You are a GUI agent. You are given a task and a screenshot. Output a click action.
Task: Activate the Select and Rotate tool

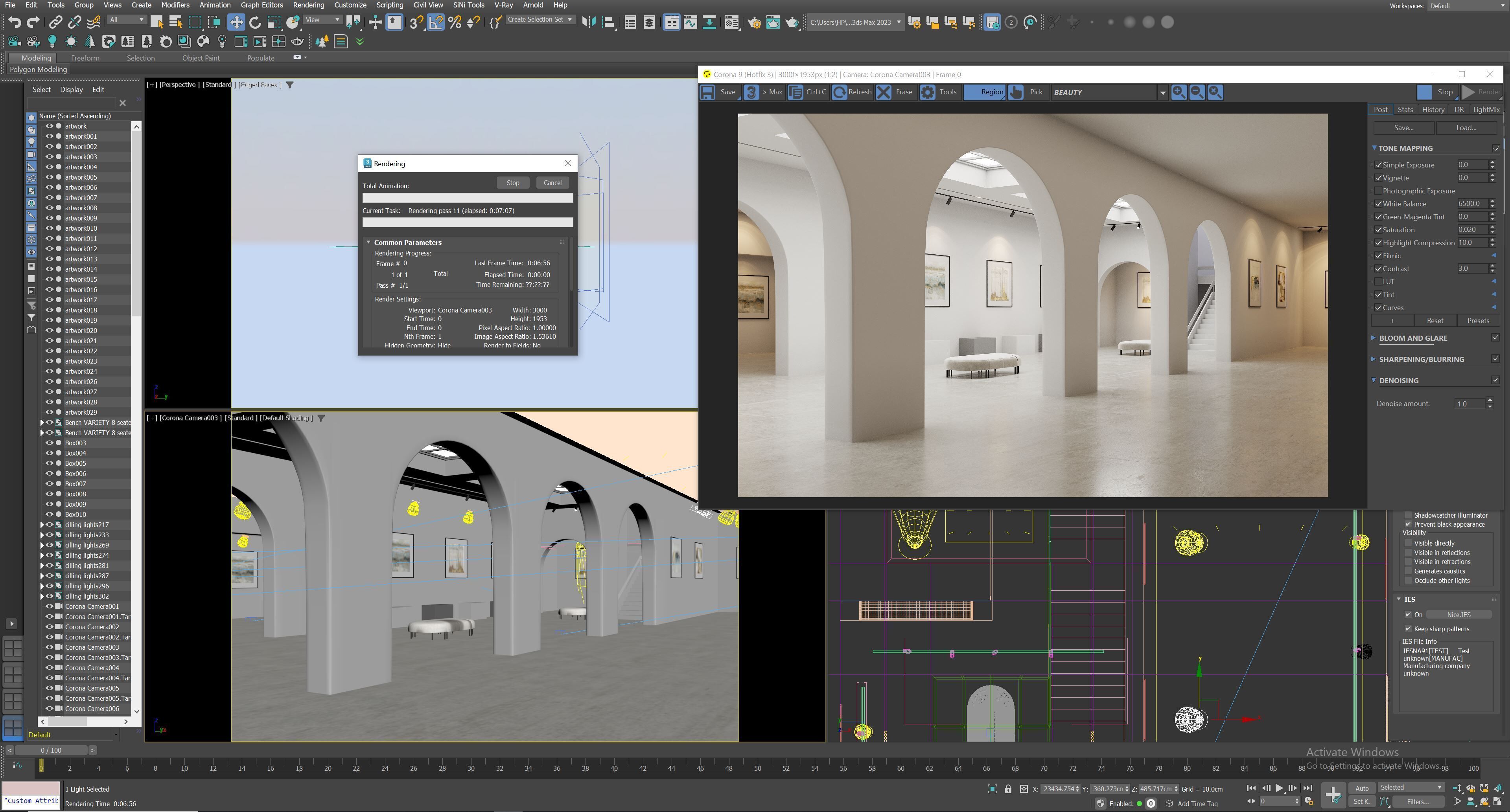(255, 22)
